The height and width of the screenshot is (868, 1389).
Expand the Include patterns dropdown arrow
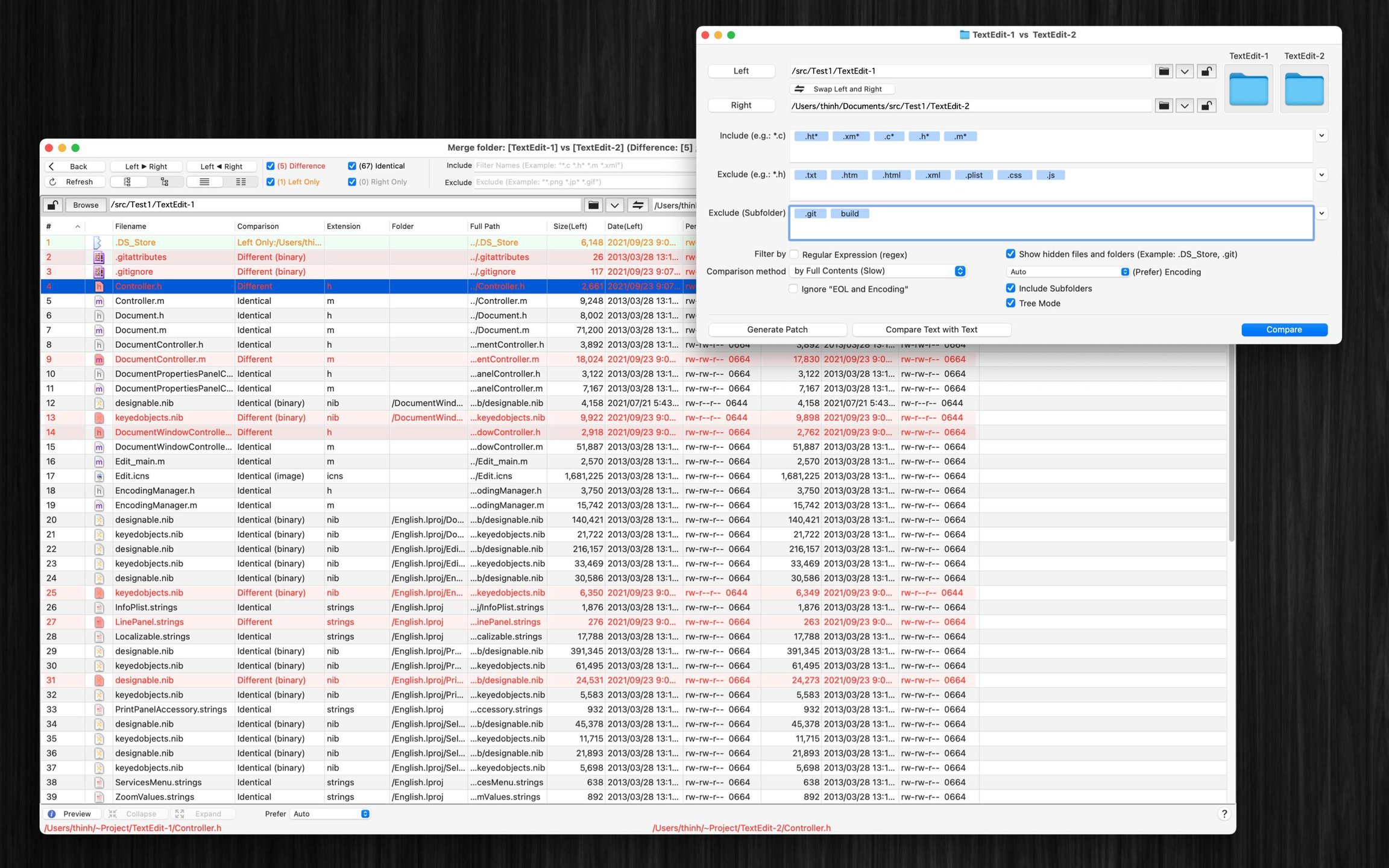1321,136
